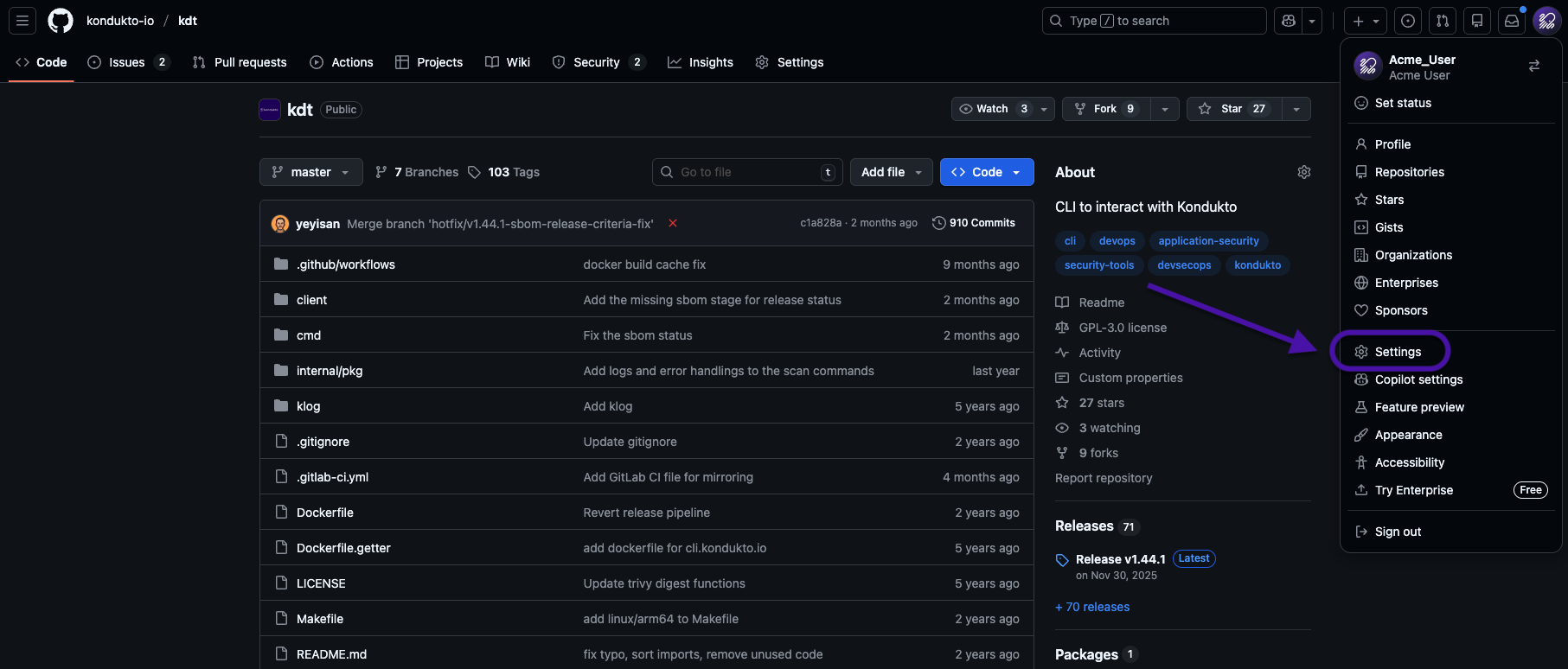Switch to the Wiki tab

pyautogui.click(x=508, y=62)
